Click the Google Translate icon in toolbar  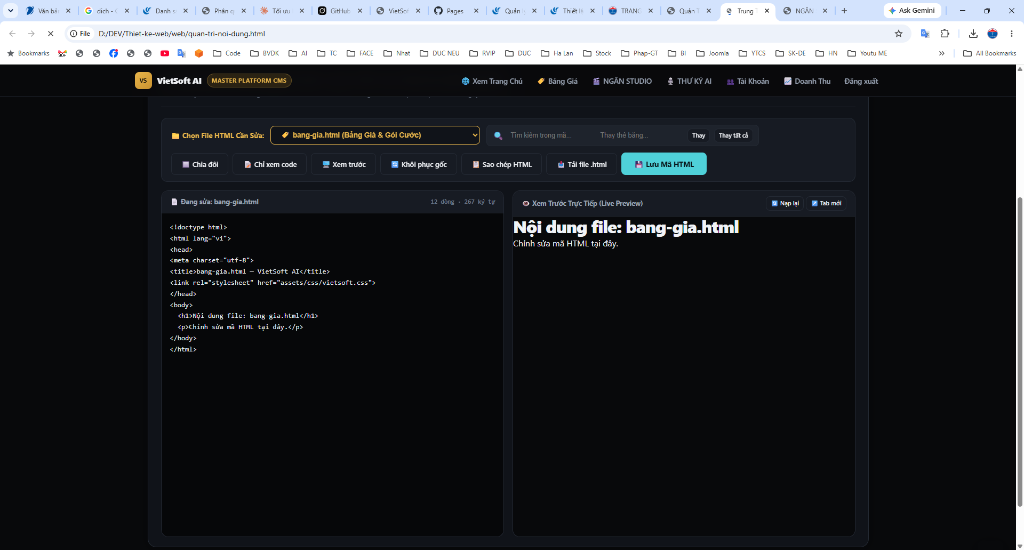click(x=925, y=33)
